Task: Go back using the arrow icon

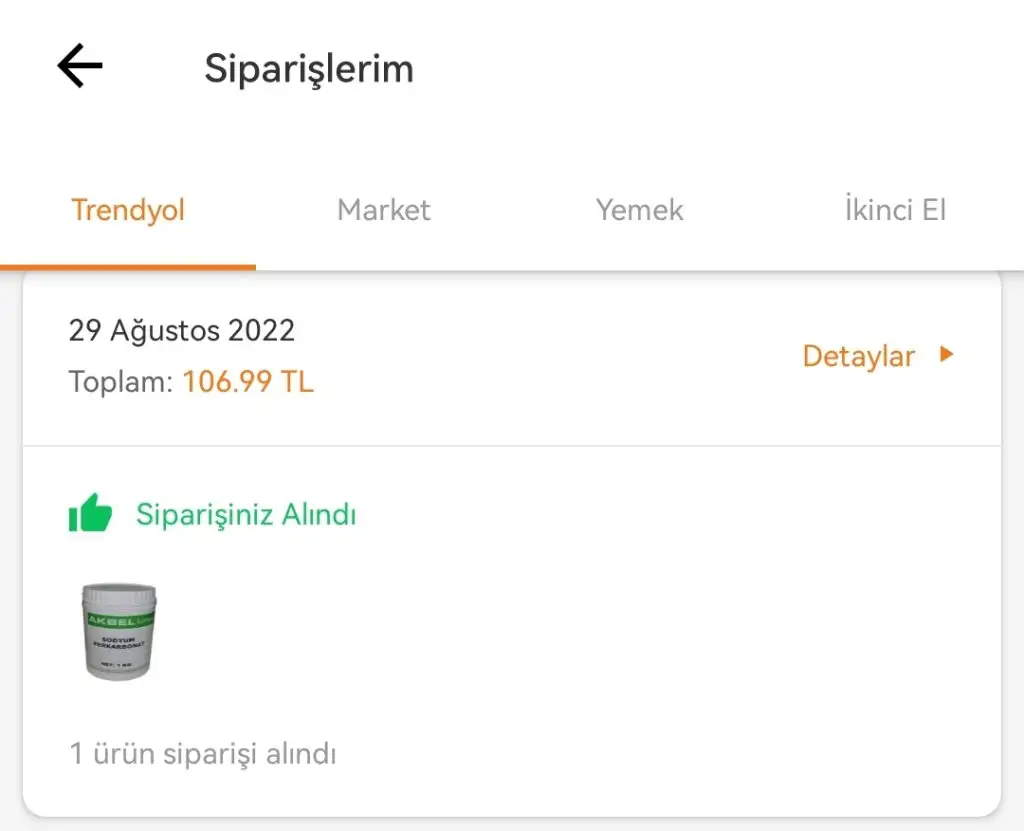Action: point(80,67)
